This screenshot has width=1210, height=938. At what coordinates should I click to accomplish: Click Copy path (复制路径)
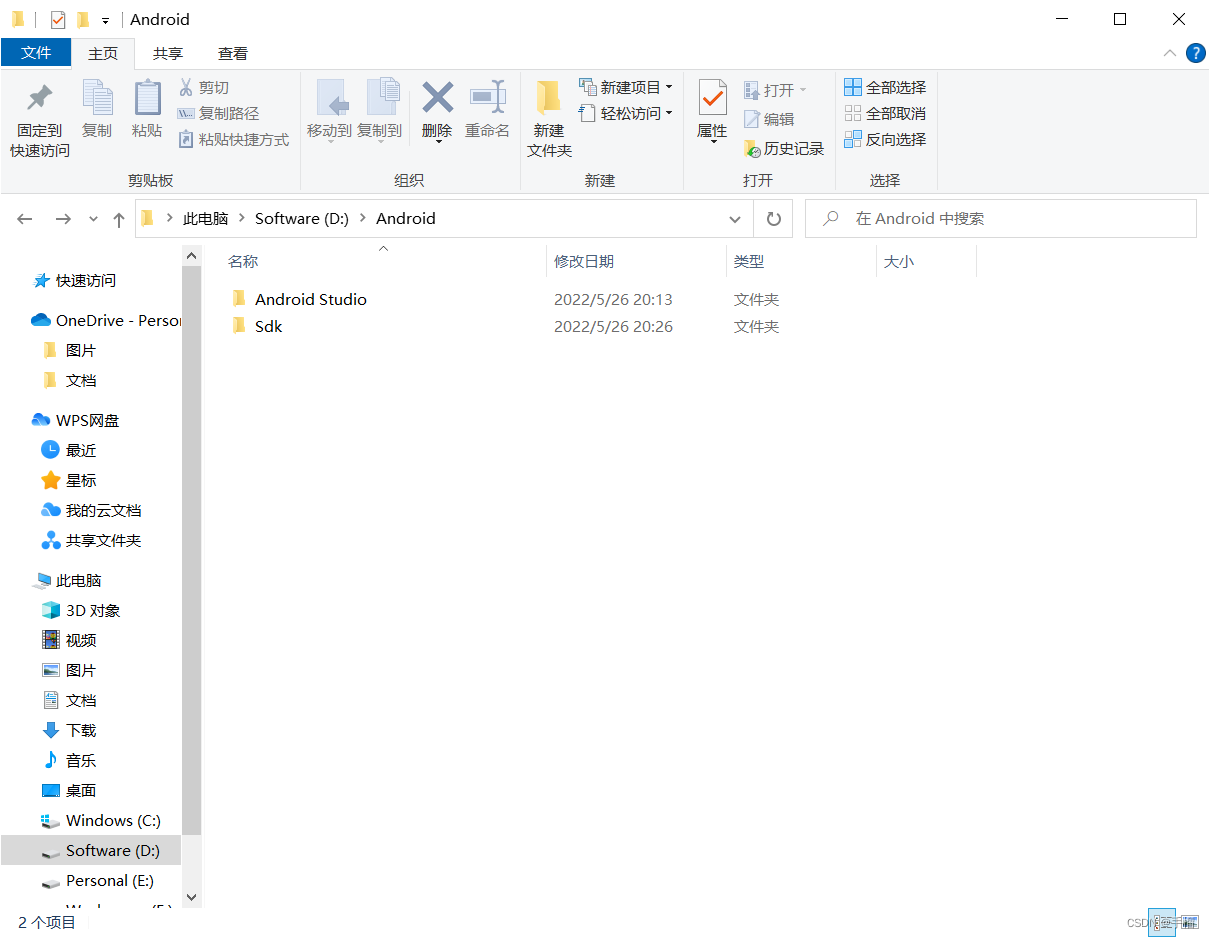218,114
